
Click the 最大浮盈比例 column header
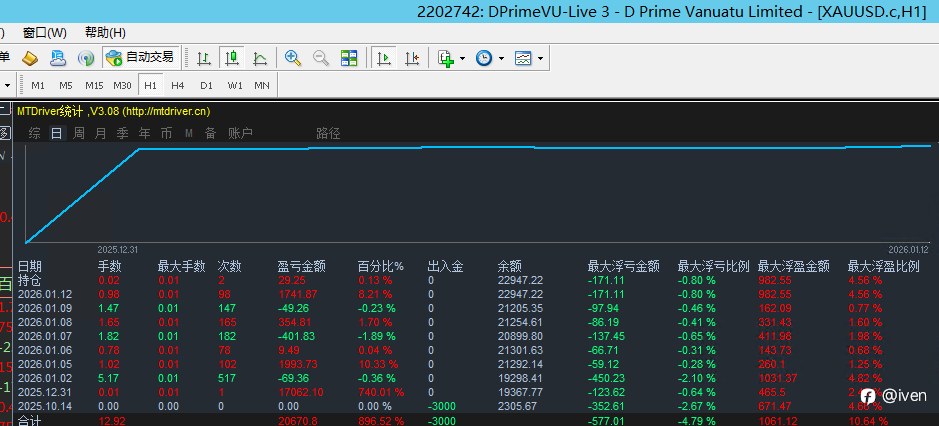tap(884, 267)
